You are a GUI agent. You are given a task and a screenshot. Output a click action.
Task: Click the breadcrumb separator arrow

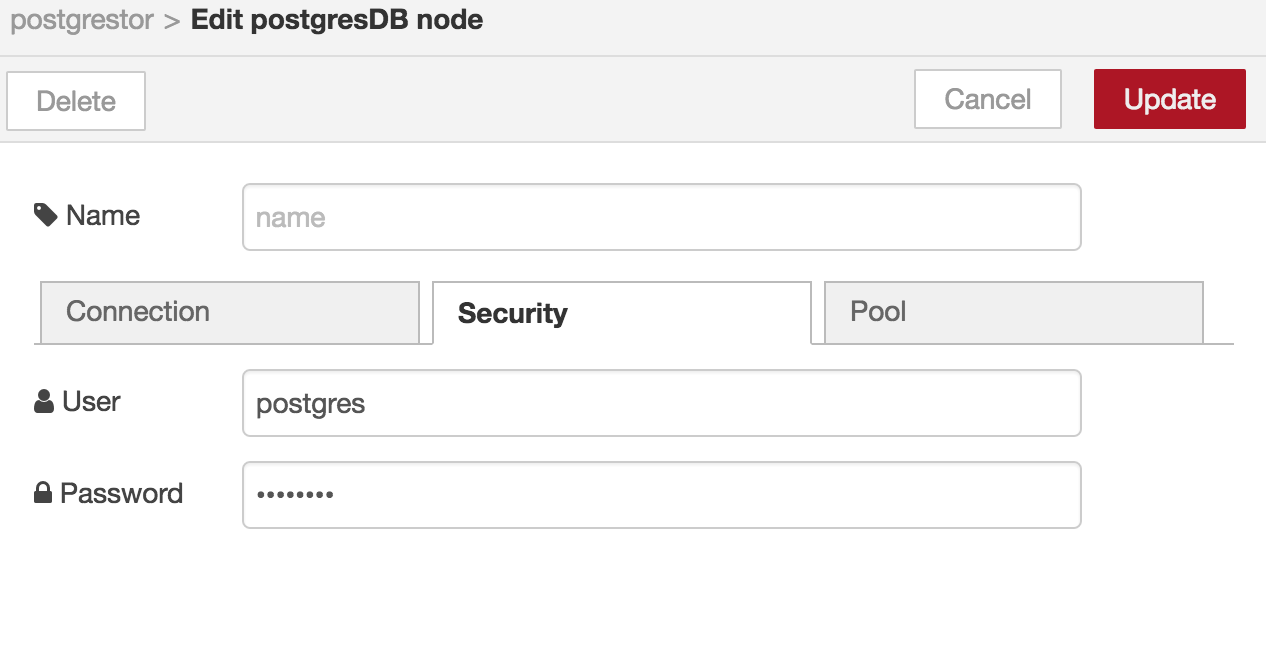(x=171, y=20)
